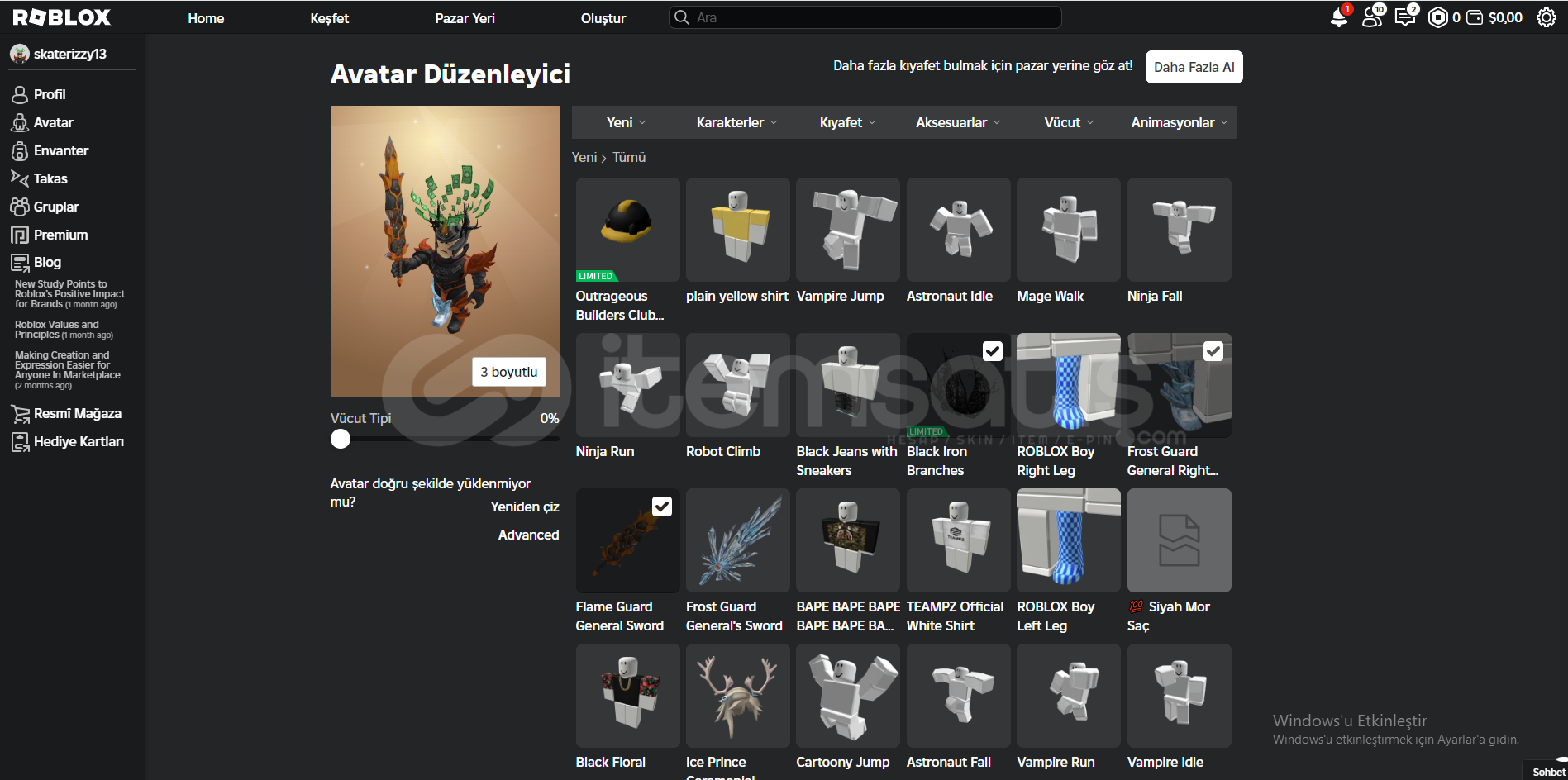Expand the Animasyonlar dropdown menu

(x=1180, y=122)
